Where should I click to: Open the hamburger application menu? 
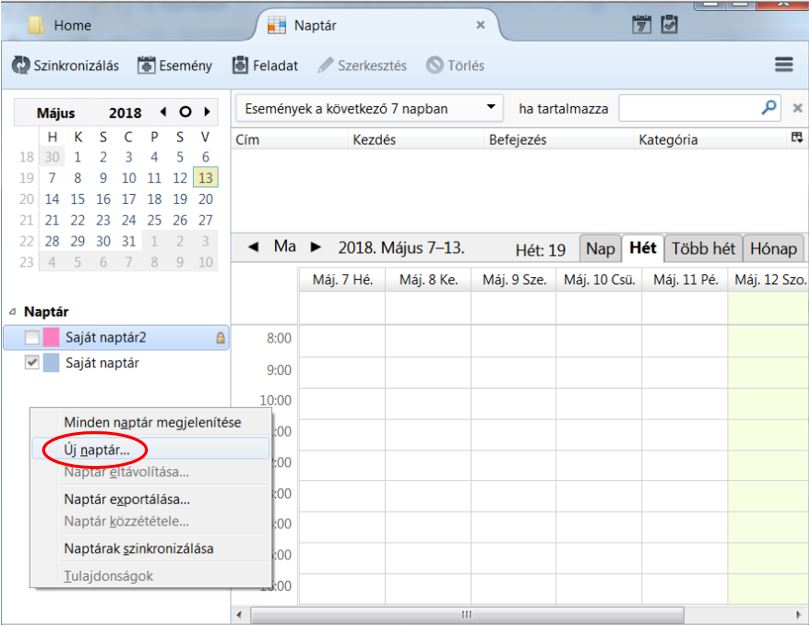[x=785, y=66]
